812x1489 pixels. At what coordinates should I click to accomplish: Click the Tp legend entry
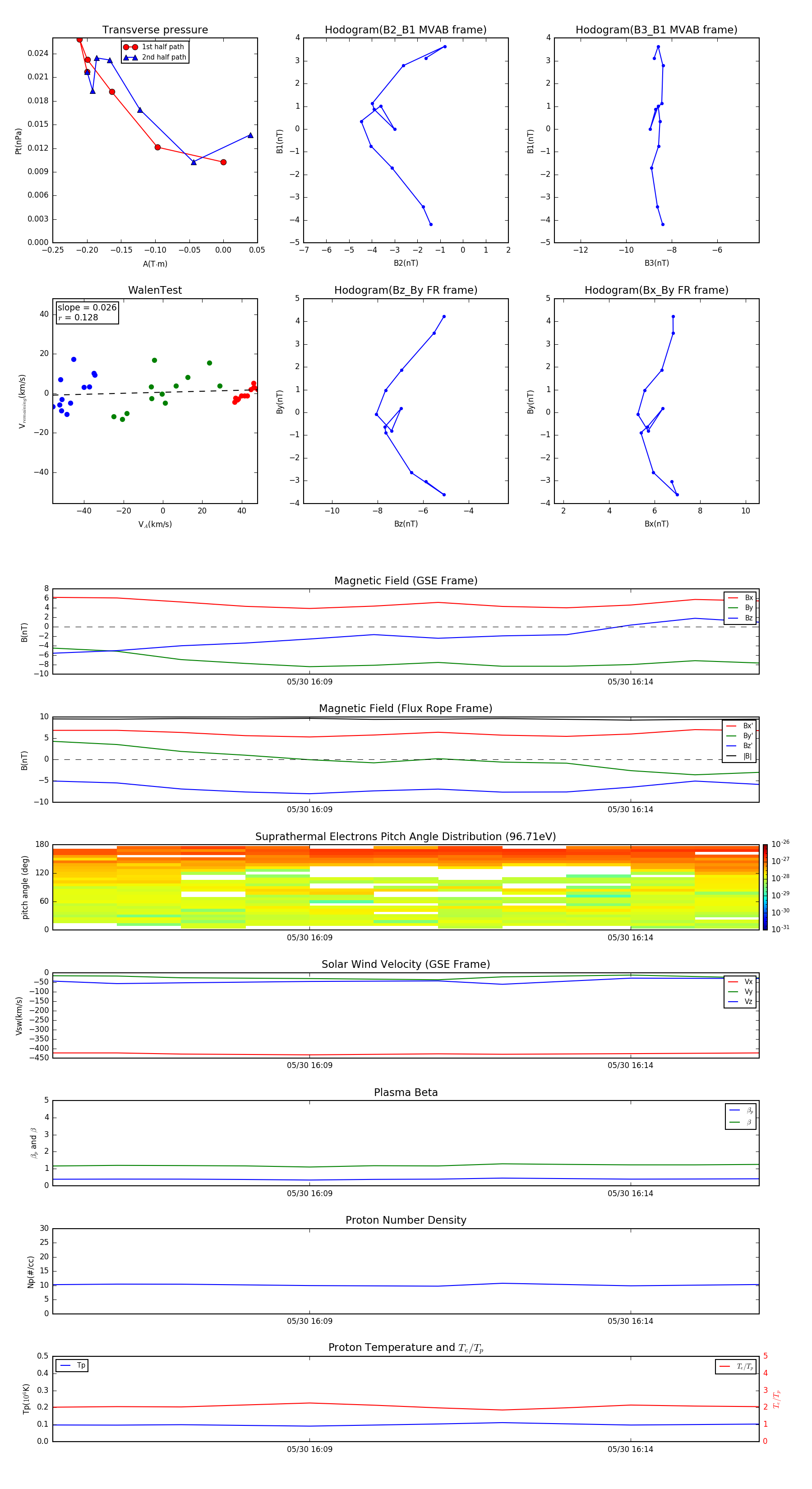(72, 1365)
